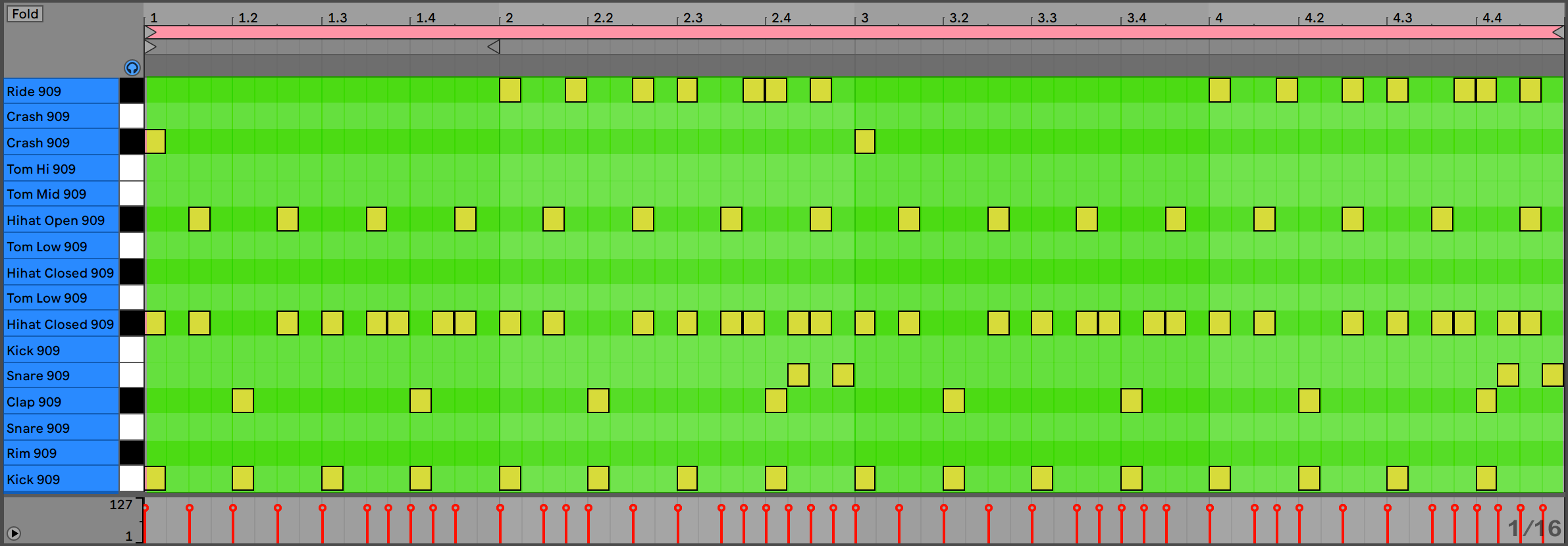Select the Crash 909 note at bar 1

(x=155, y=141)
